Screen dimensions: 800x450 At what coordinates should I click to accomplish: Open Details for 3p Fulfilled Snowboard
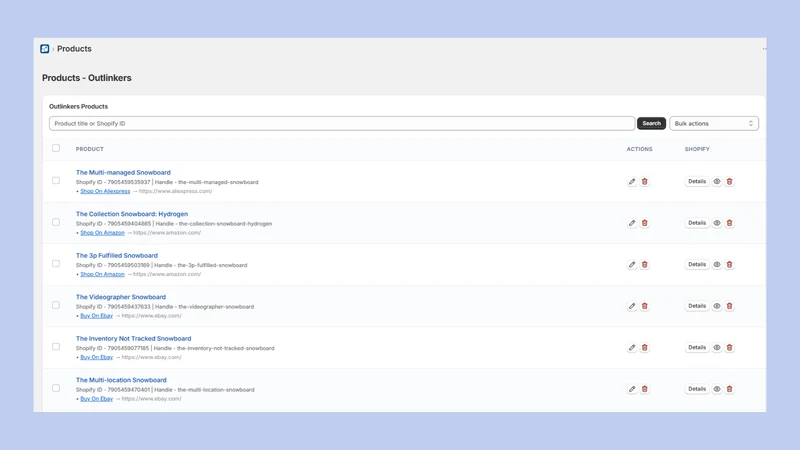tap(697, 265)
